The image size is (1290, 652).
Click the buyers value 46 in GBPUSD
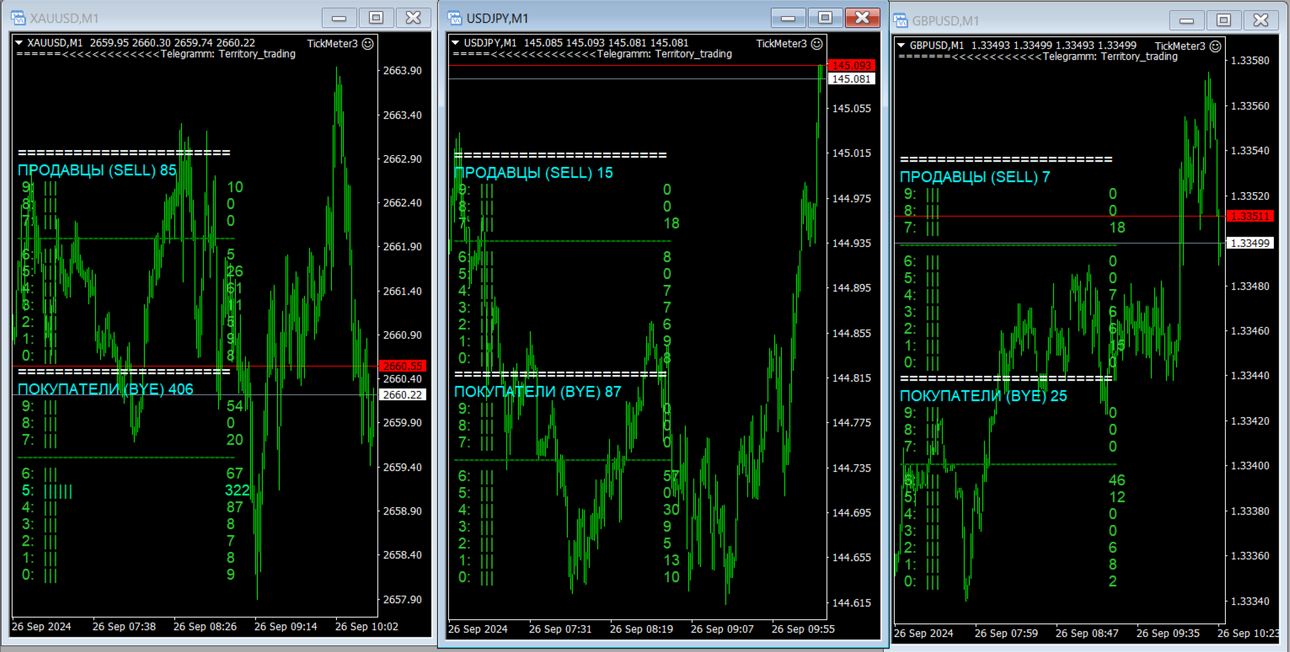click(x=1117, y=480)
